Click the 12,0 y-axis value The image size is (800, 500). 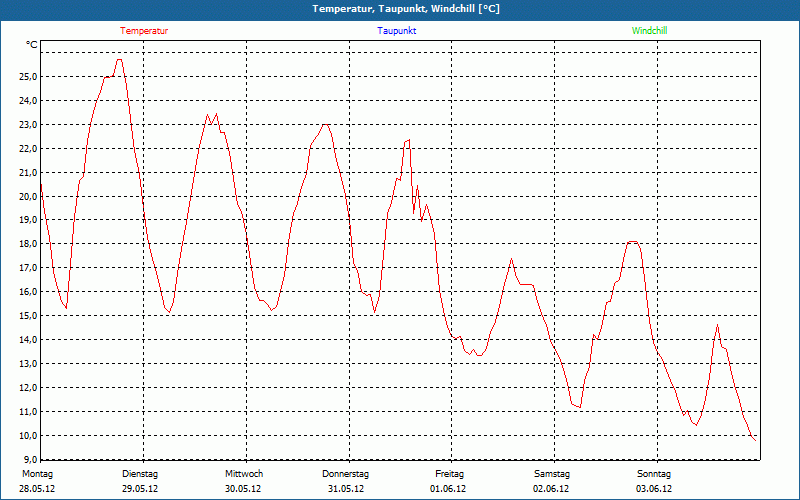[x=28, y=388]
